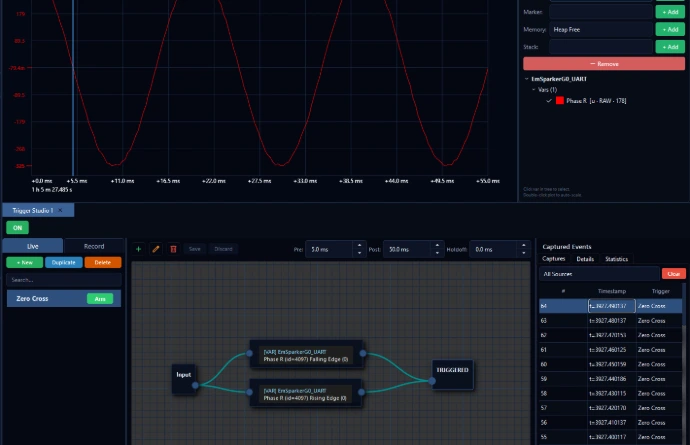
Task: Toggle the Phase R variable checkmark
Action: point(549,101)
